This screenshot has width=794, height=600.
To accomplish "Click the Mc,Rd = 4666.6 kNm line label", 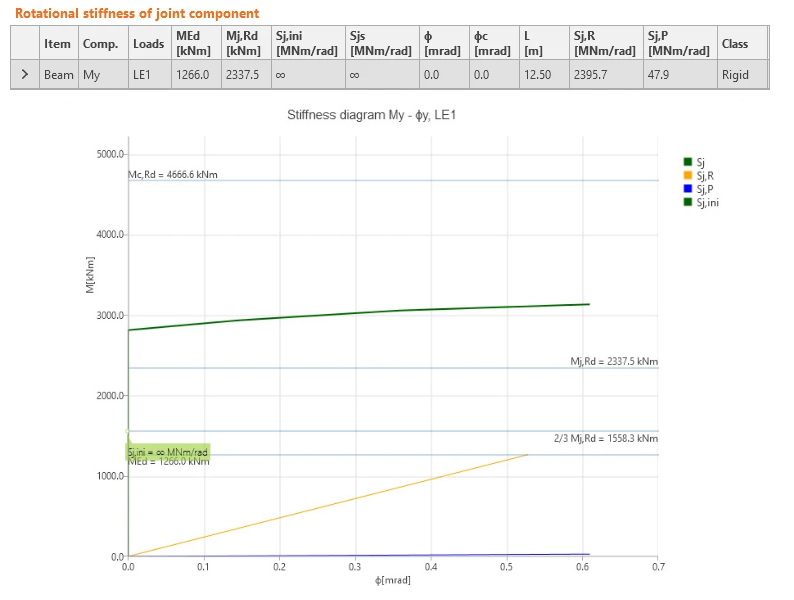I will (x=173, y=175).
